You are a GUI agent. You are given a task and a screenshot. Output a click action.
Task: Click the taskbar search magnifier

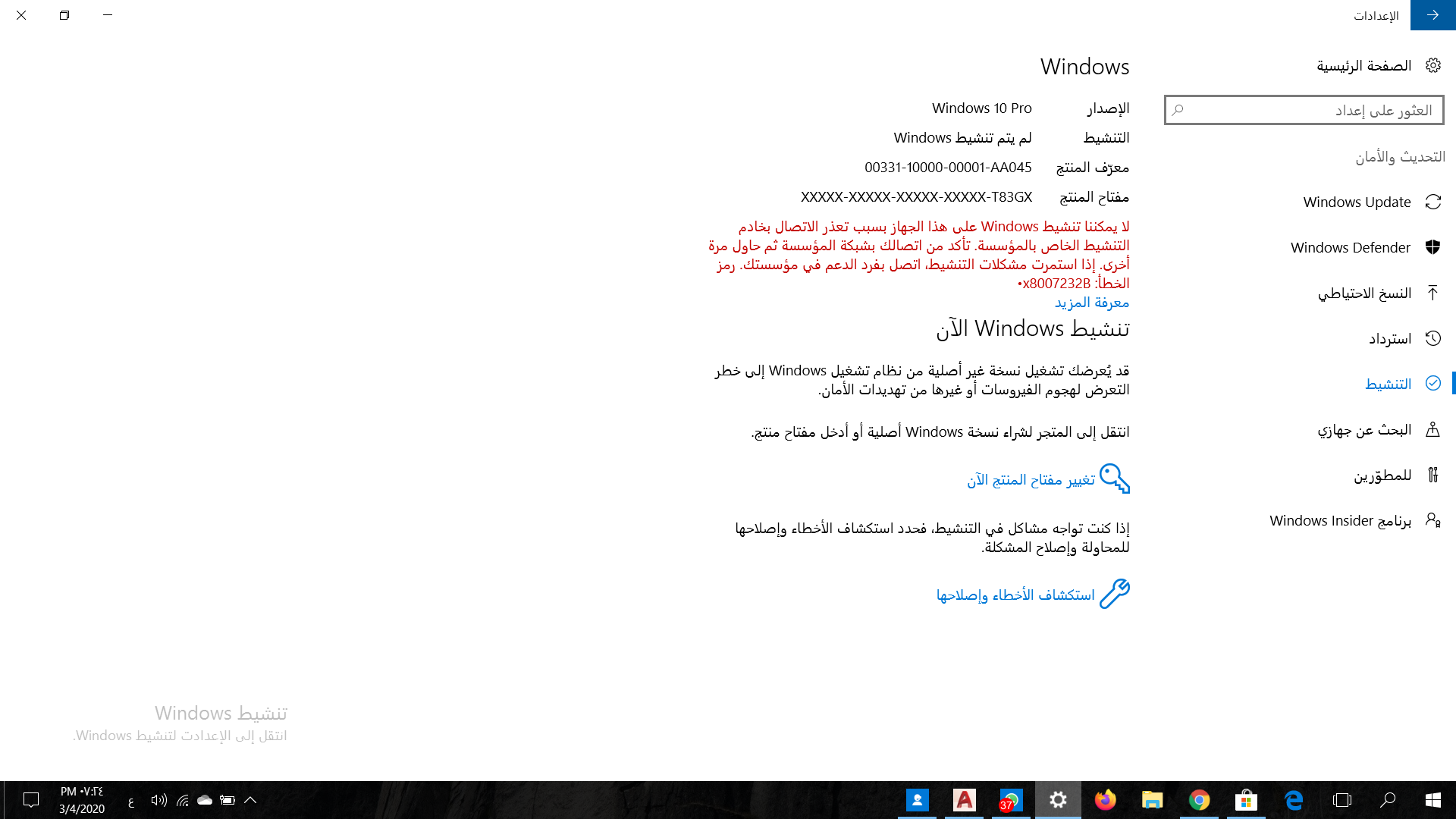(x=1387, y=800)
